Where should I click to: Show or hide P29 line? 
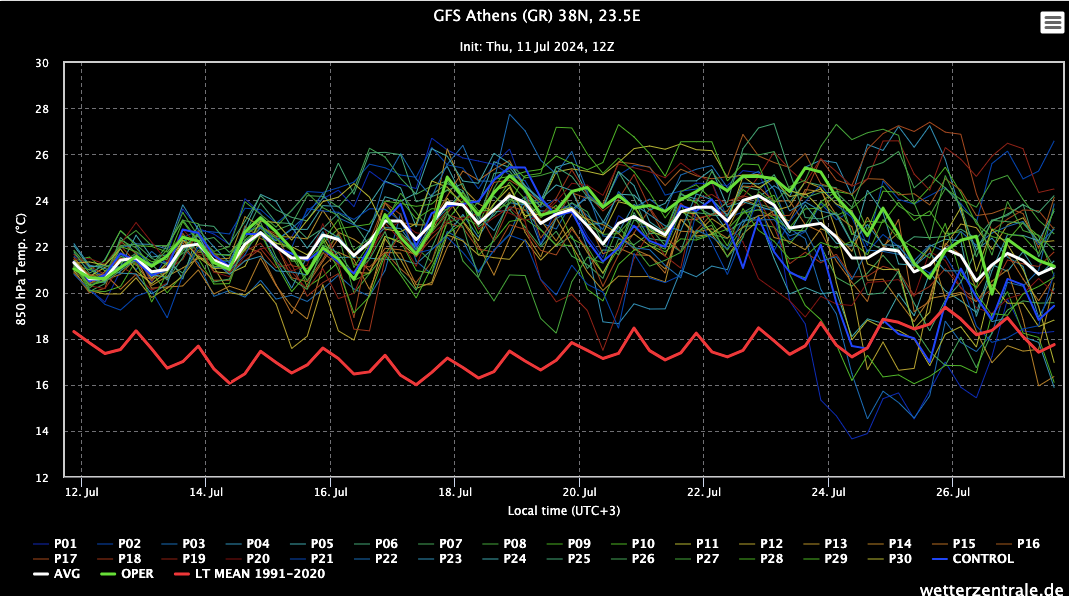(x=825, y=558)
